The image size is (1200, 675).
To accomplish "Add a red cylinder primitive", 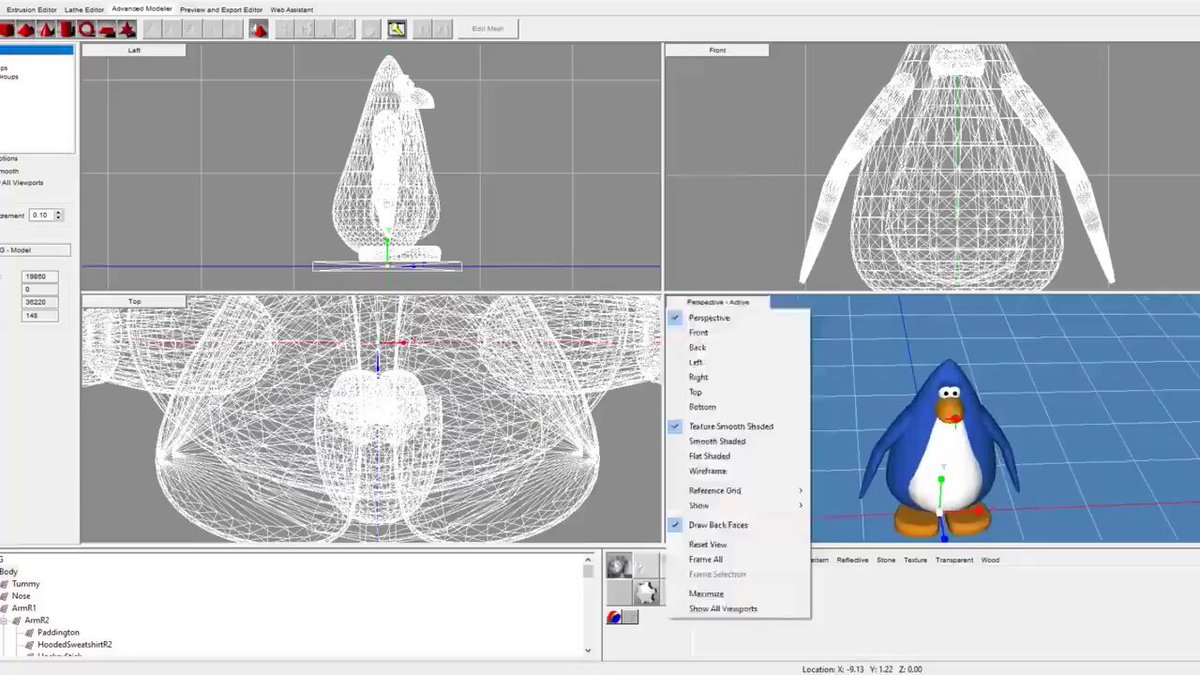I will click(x=66, y=29).
